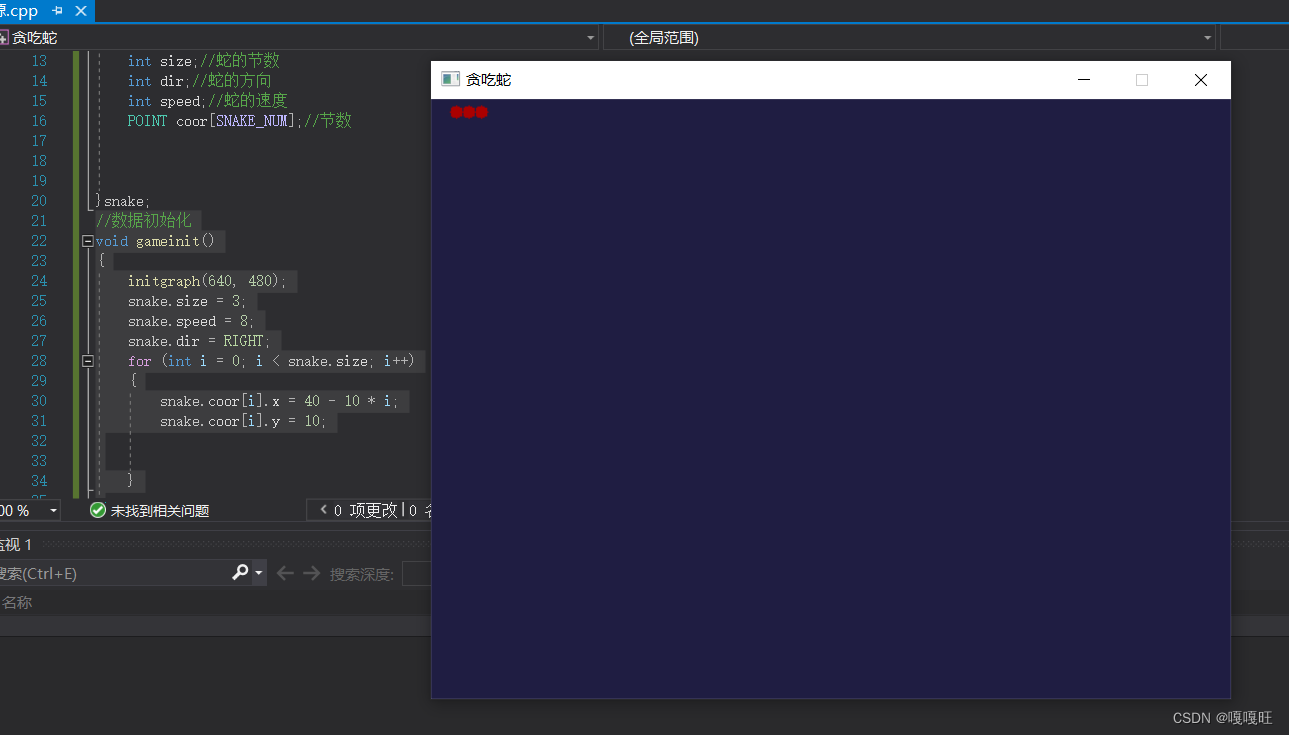1289x735 pixels.
Task: Click the int dir;//蛇的方向 line
Action: click(x=199, y=81)
